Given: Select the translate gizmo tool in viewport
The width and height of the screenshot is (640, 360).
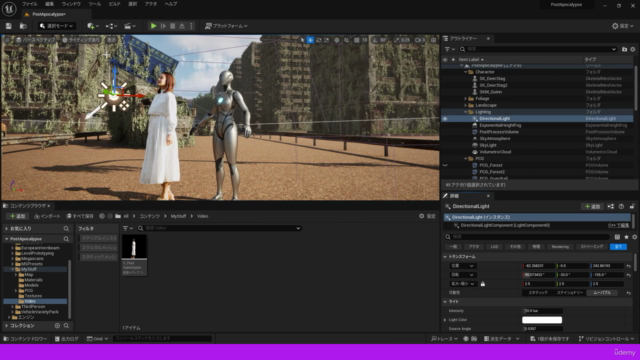Looking at the screenshot, I should coord(310,40).
